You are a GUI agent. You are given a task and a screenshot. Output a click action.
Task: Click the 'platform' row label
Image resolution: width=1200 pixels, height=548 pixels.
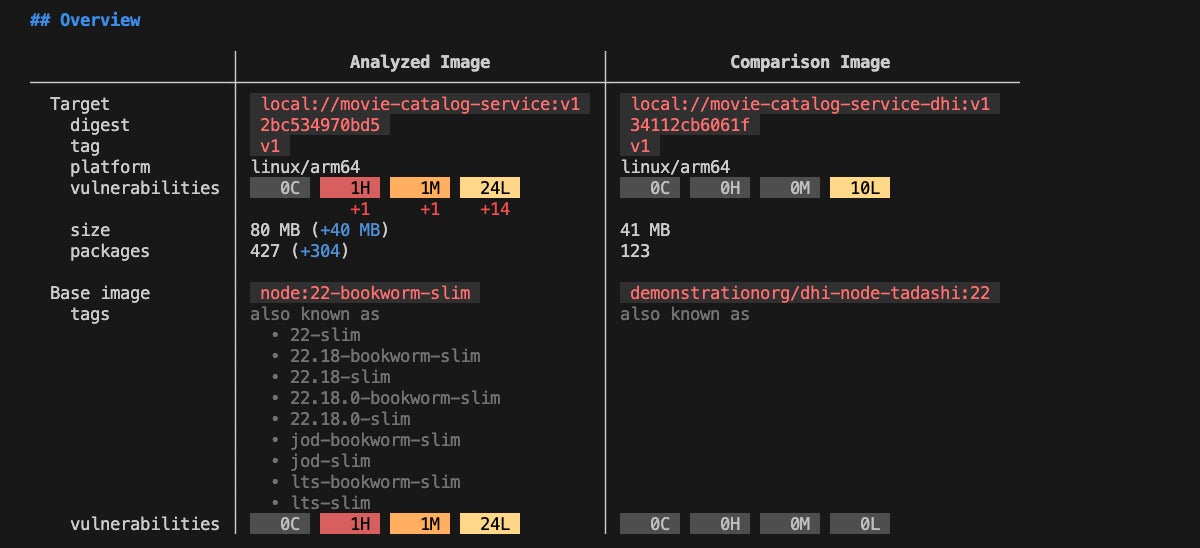pyautogui.click(x=110, y=167)
